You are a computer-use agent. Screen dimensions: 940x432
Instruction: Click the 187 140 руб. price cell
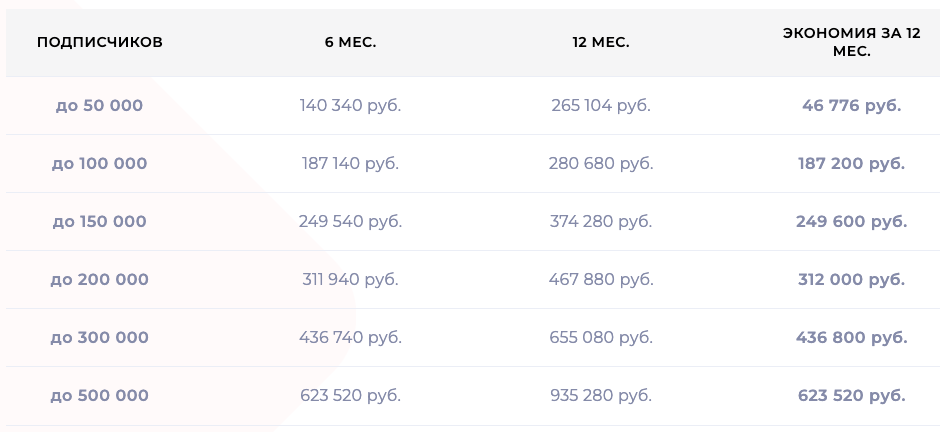point(351,164)
